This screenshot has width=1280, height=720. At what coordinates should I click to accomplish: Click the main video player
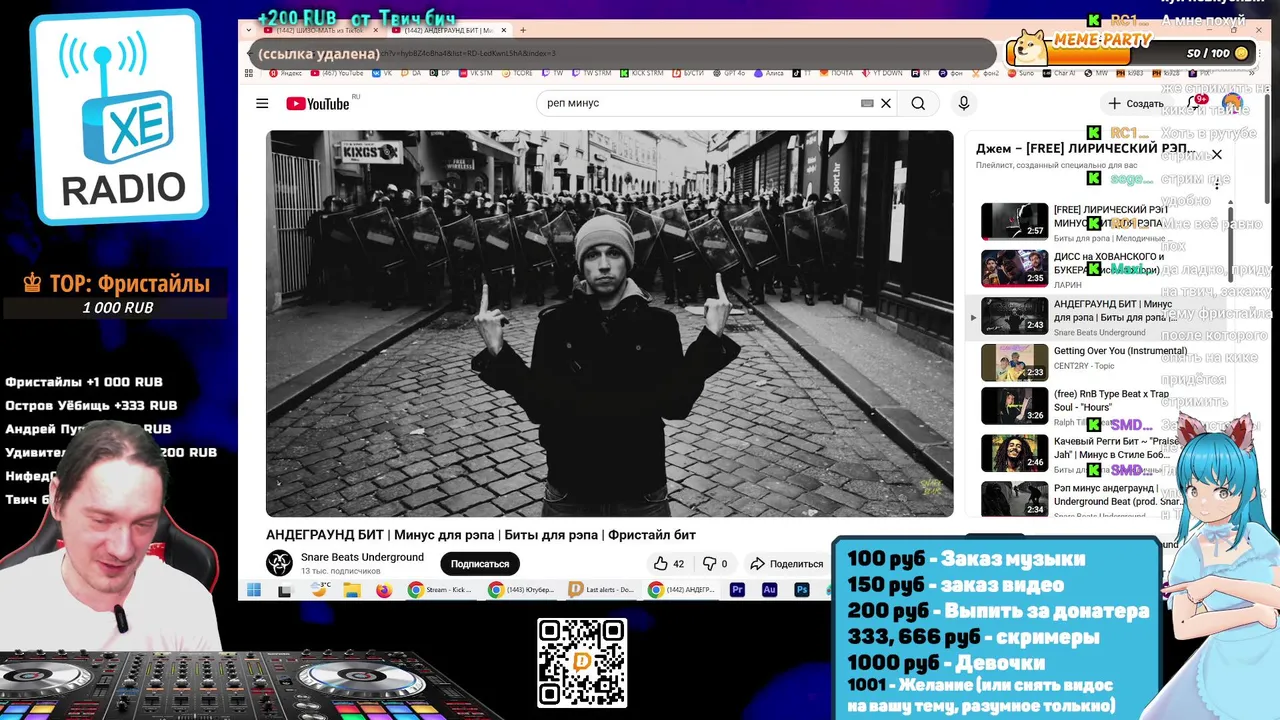tap(609, 323)
